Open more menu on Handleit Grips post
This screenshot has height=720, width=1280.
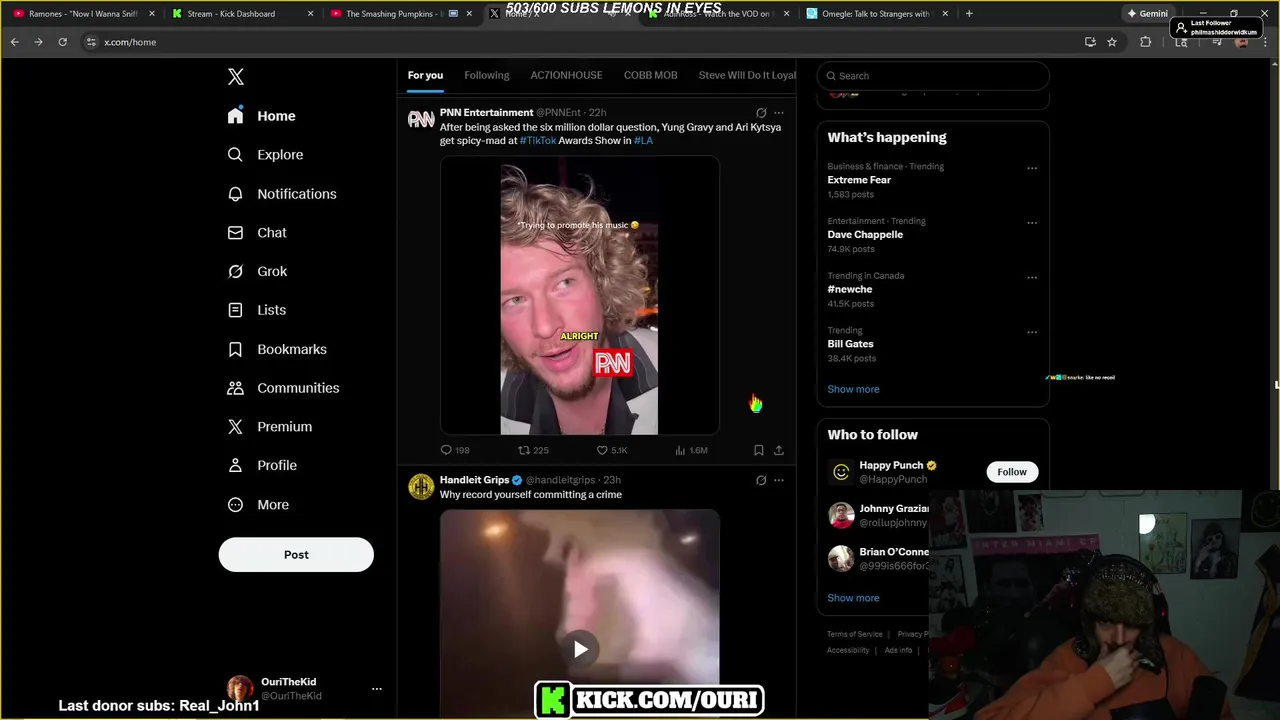click(779, 480)
